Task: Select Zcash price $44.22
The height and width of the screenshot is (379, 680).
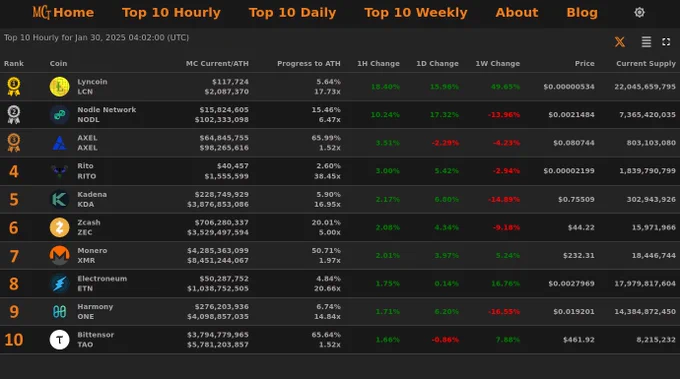Action: tap(581, 227)
